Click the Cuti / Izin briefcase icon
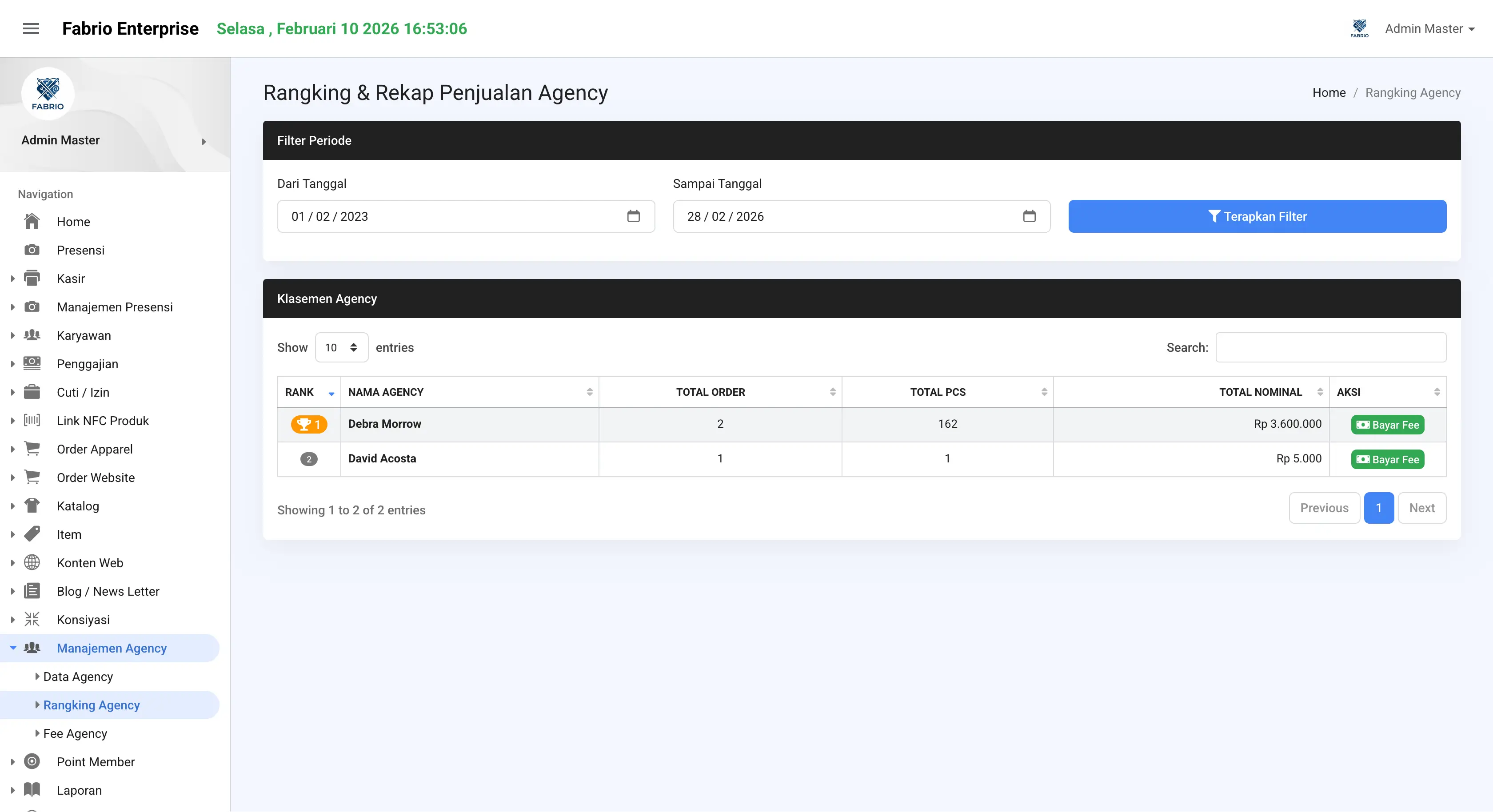Screen dimensions: 1493x812 click(32, 392)
